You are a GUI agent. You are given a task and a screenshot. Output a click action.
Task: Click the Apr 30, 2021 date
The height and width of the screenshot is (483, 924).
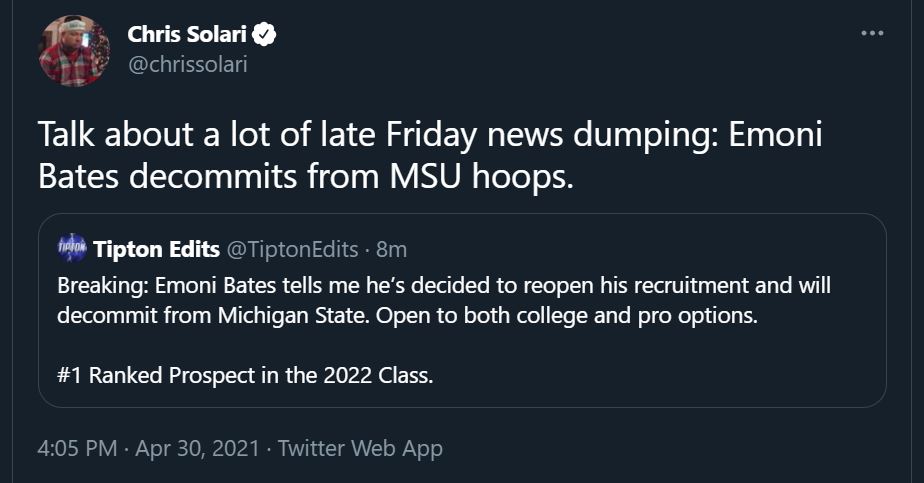[x=199, y=448]
